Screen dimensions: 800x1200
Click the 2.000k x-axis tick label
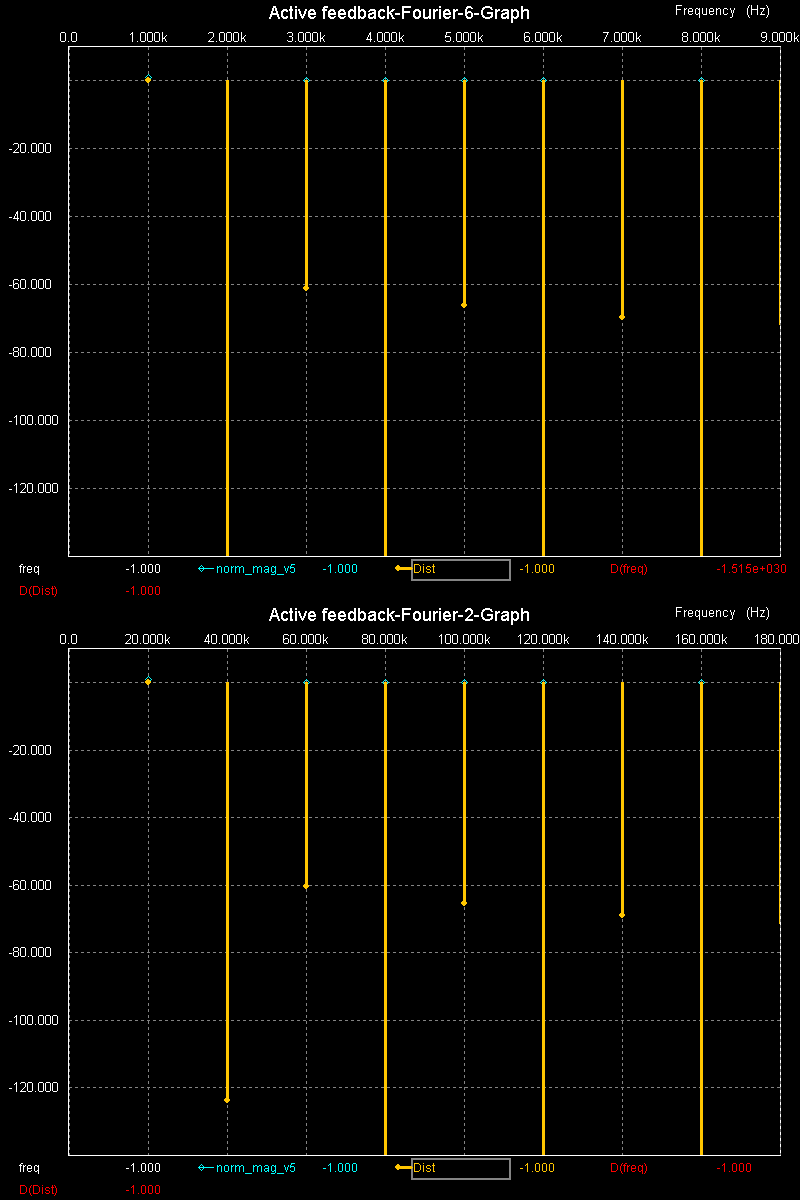(227, 37)
